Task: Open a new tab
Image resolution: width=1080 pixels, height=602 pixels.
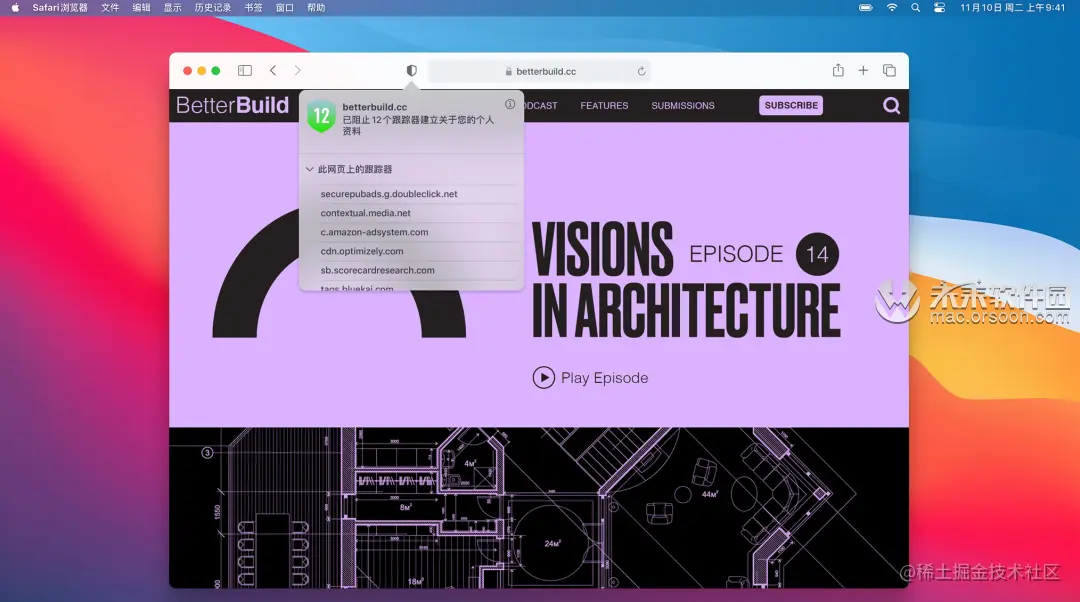Action: (x=863, y=70)
